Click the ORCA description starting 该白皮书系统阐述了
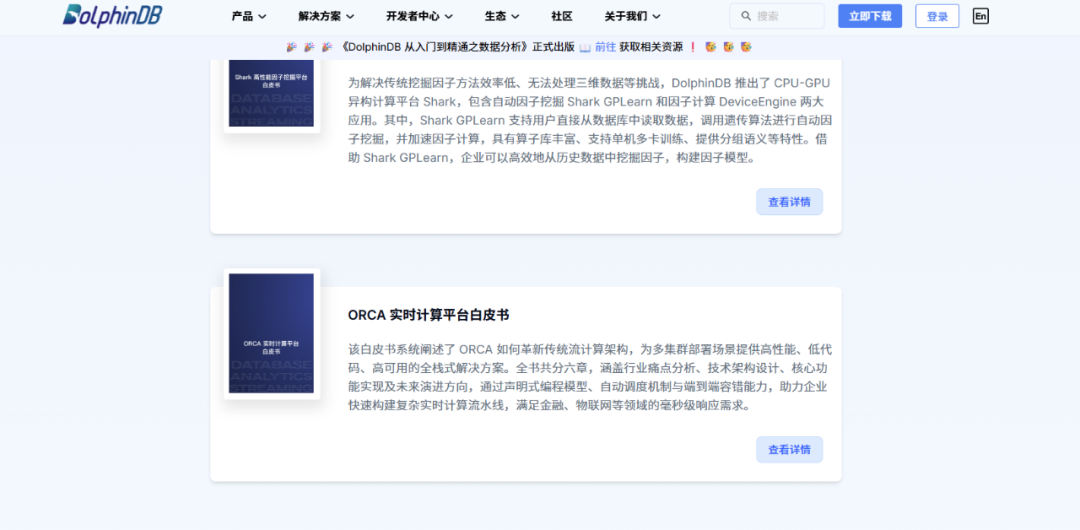 [590, 378]
